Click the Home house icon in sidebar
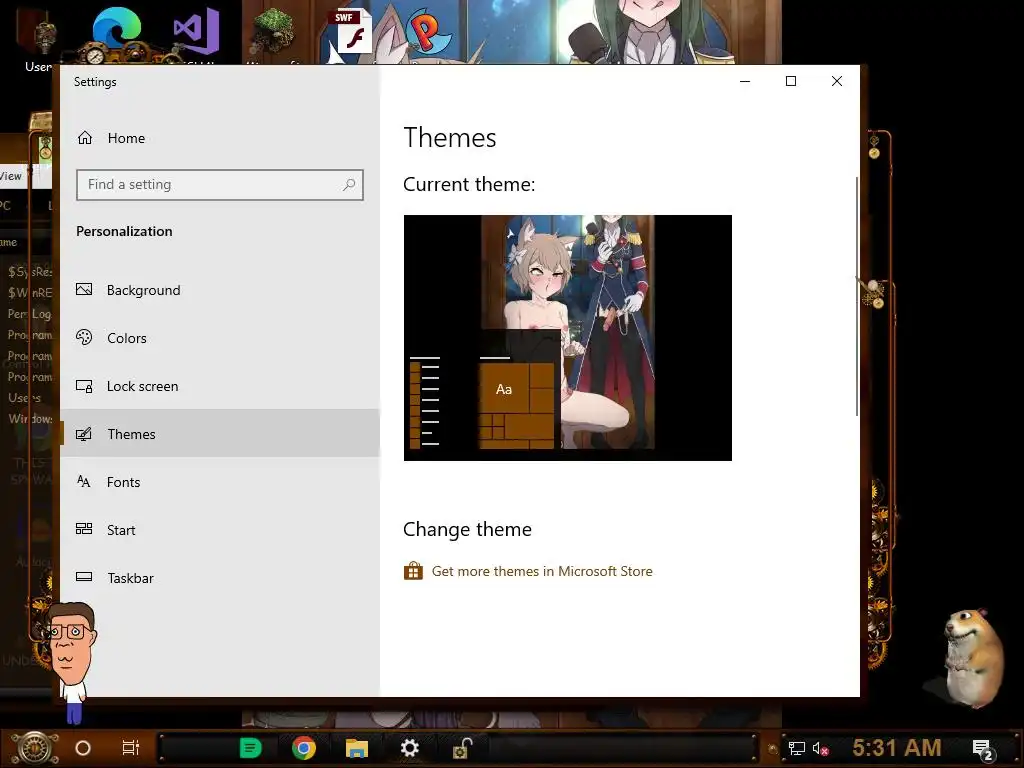1024x768 pixels. (85, 138)
